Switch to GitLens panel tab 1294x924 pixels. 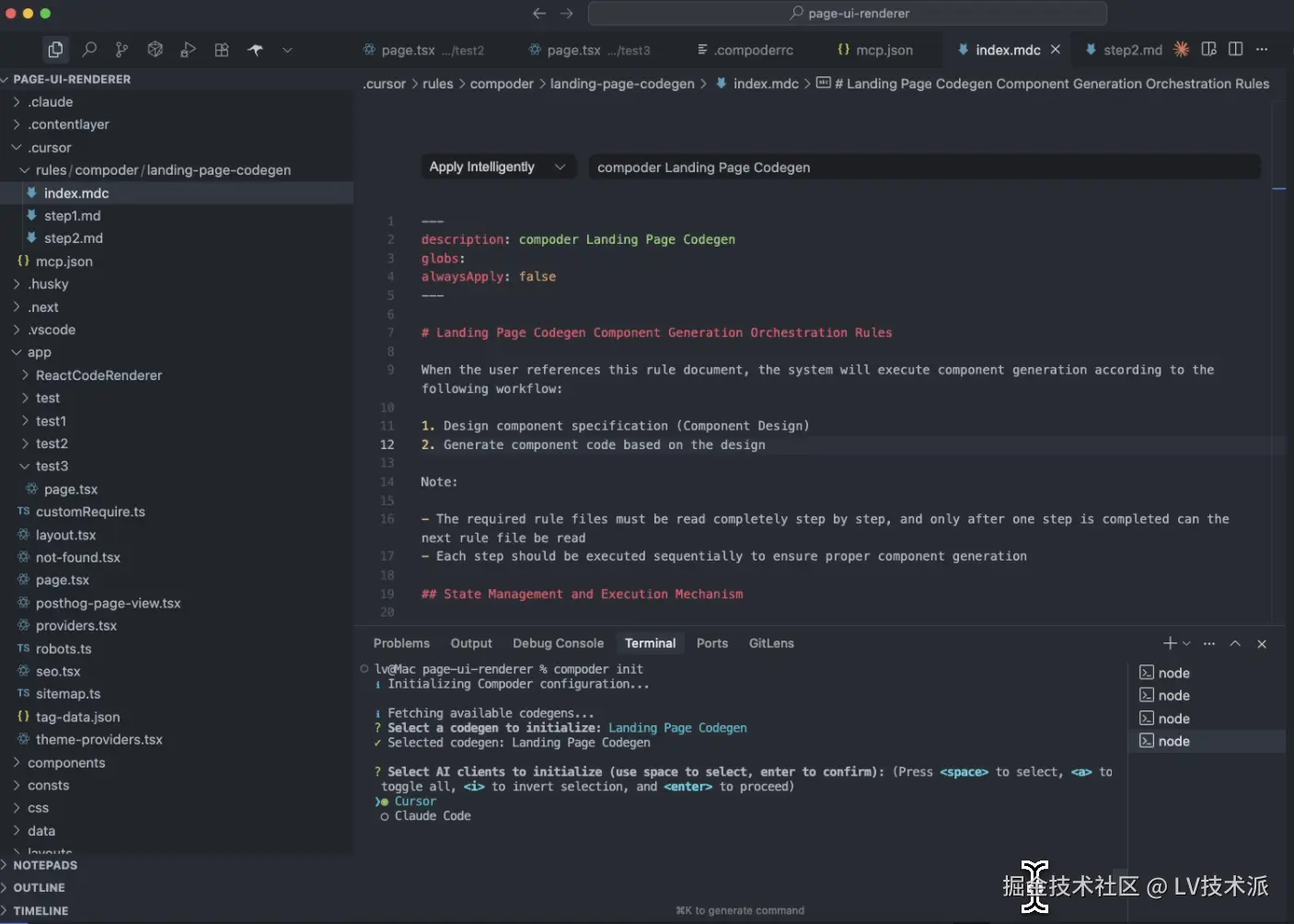(771, 643)
